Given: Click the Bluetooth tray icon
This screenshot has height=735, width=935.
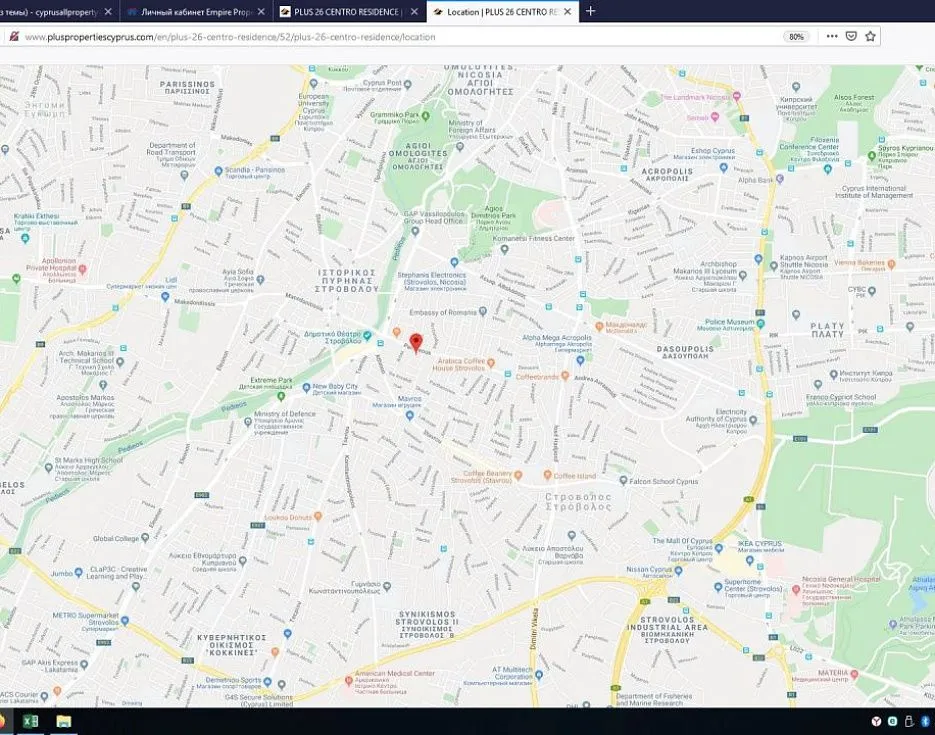Looking at the screenshot, I should 924,721.
